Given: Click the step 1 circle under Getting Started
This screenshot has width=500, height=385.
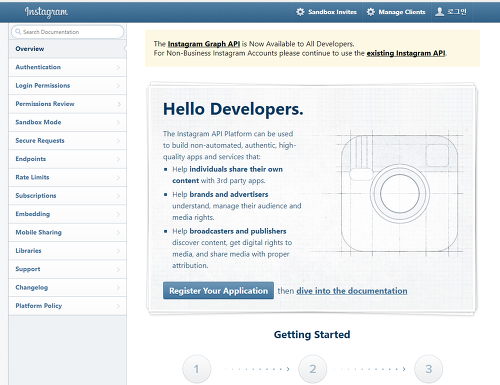Looking at the screenshot, I should pos(197,369).
